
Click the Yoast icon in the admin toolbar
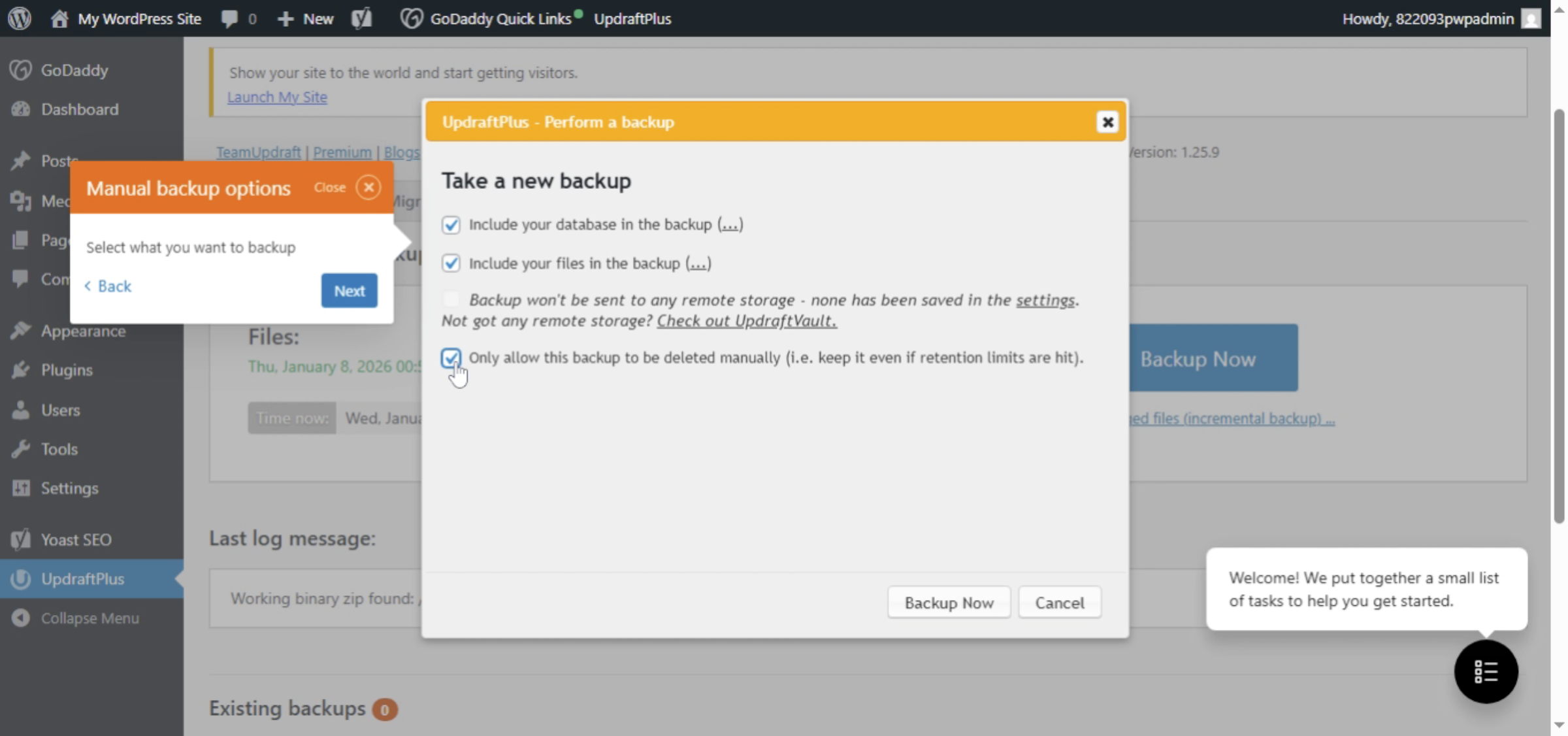(362, 18)
